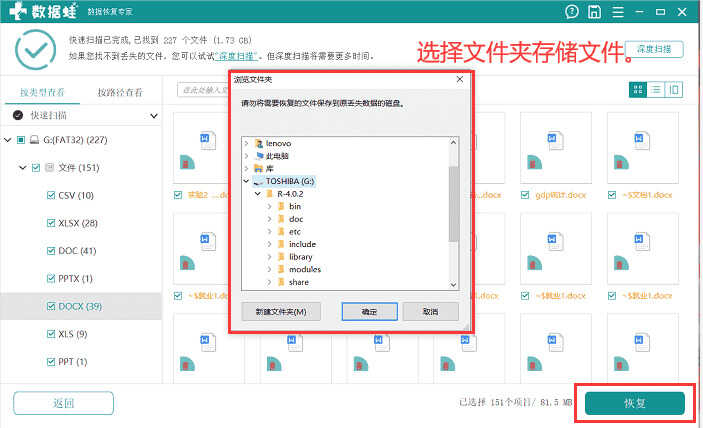Follow the 深度扫描 hyperlink in the message
This screenshot has height=428, width=703.
click(236, 56)
